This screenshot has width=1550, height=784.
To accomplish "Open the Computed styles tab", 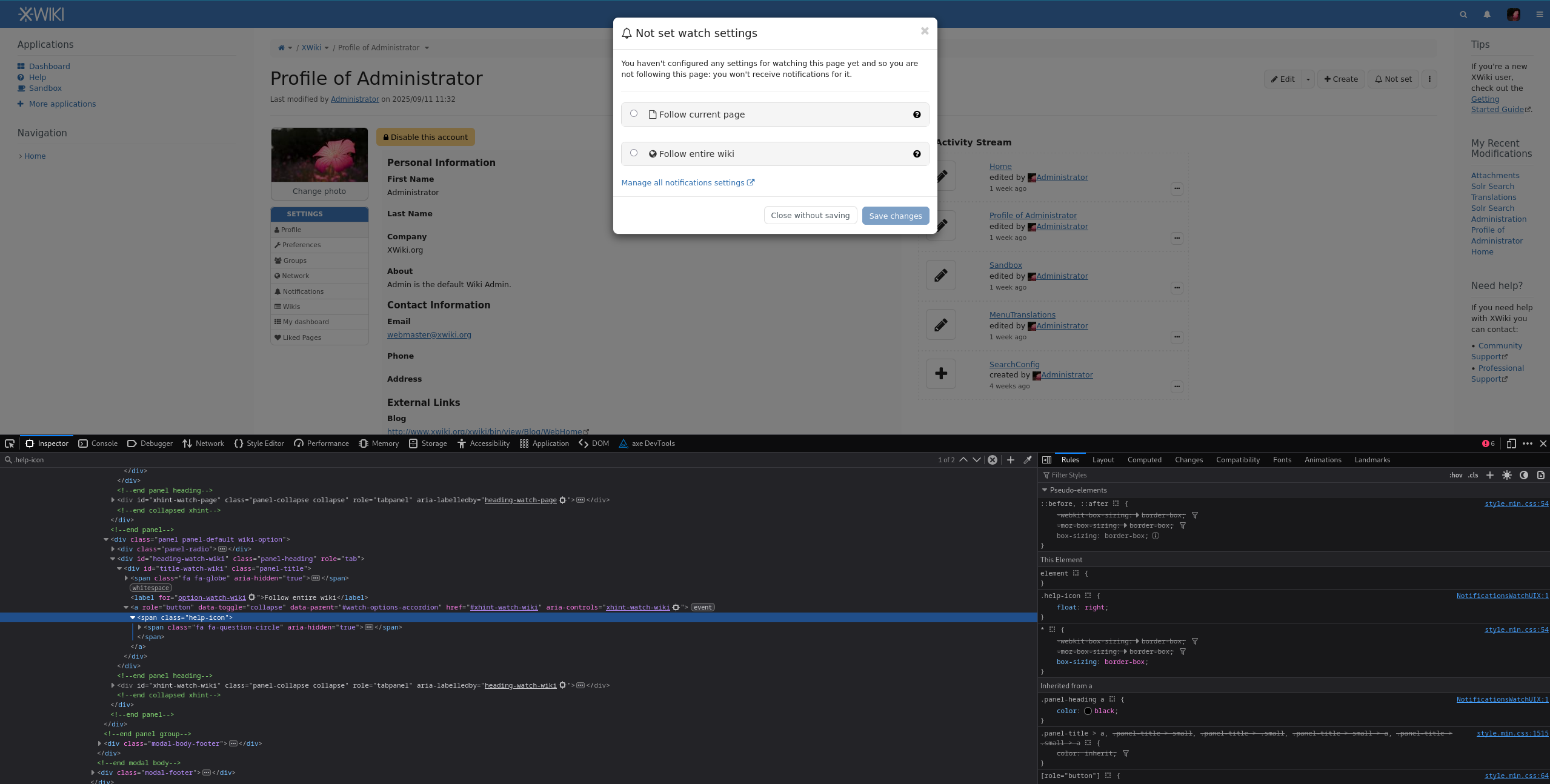I will 1144,460.
